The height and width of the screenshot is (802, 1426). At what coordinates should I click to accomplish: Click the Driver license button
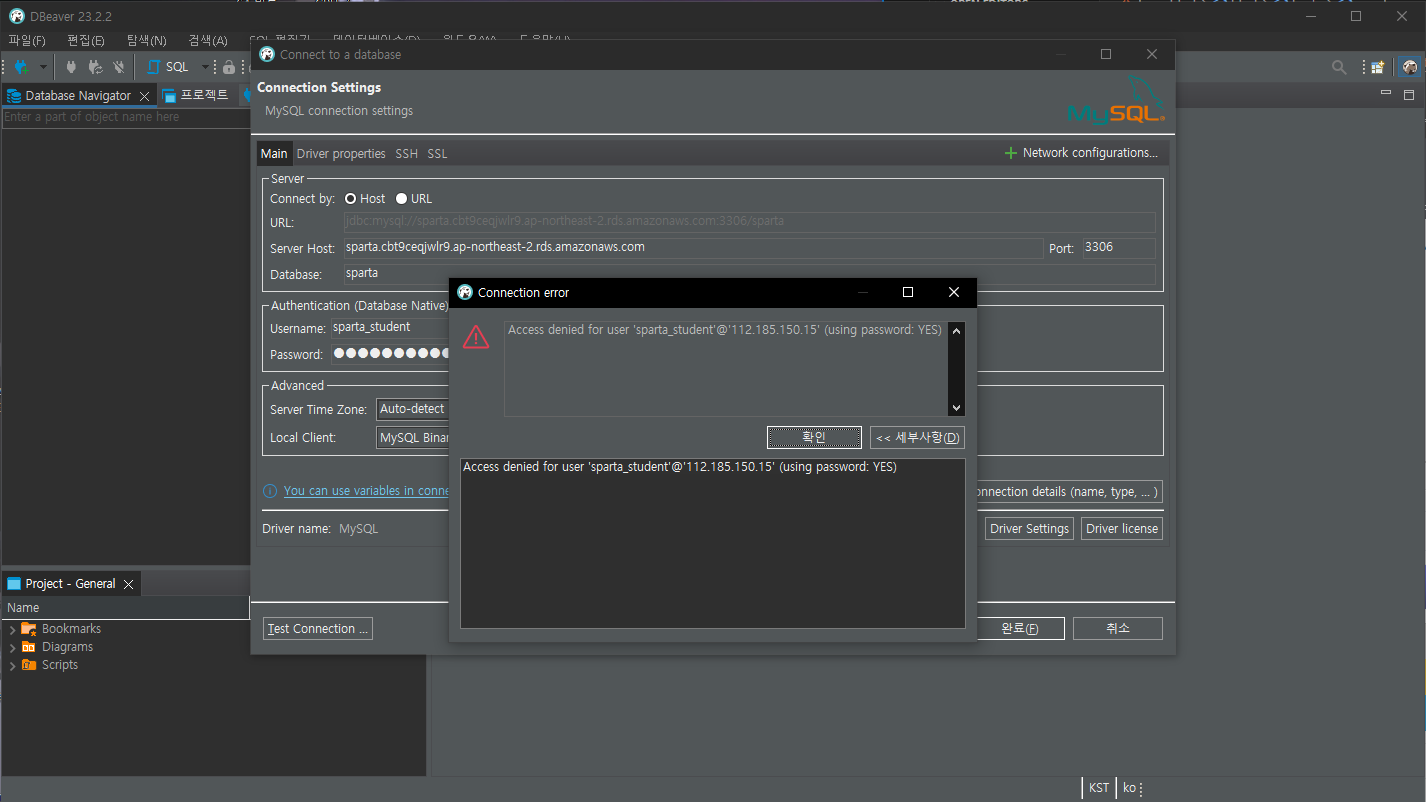coord(1122,529)
